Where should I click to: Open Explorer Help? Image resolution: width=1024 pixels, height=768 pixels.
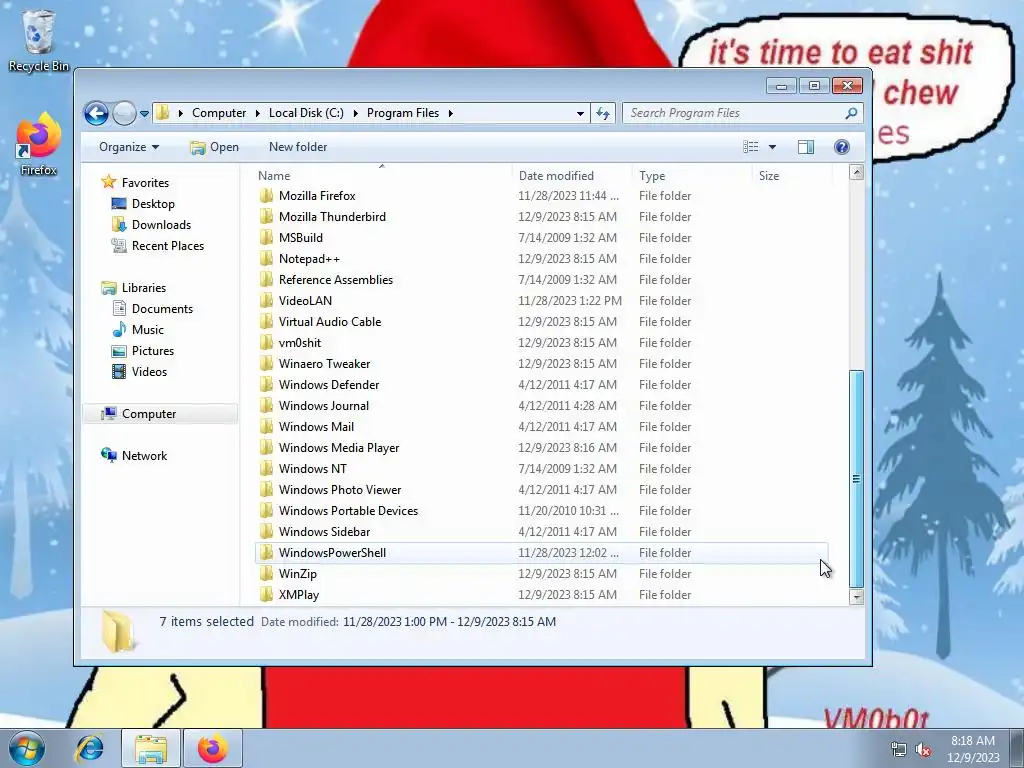click(x=842, y=147)
